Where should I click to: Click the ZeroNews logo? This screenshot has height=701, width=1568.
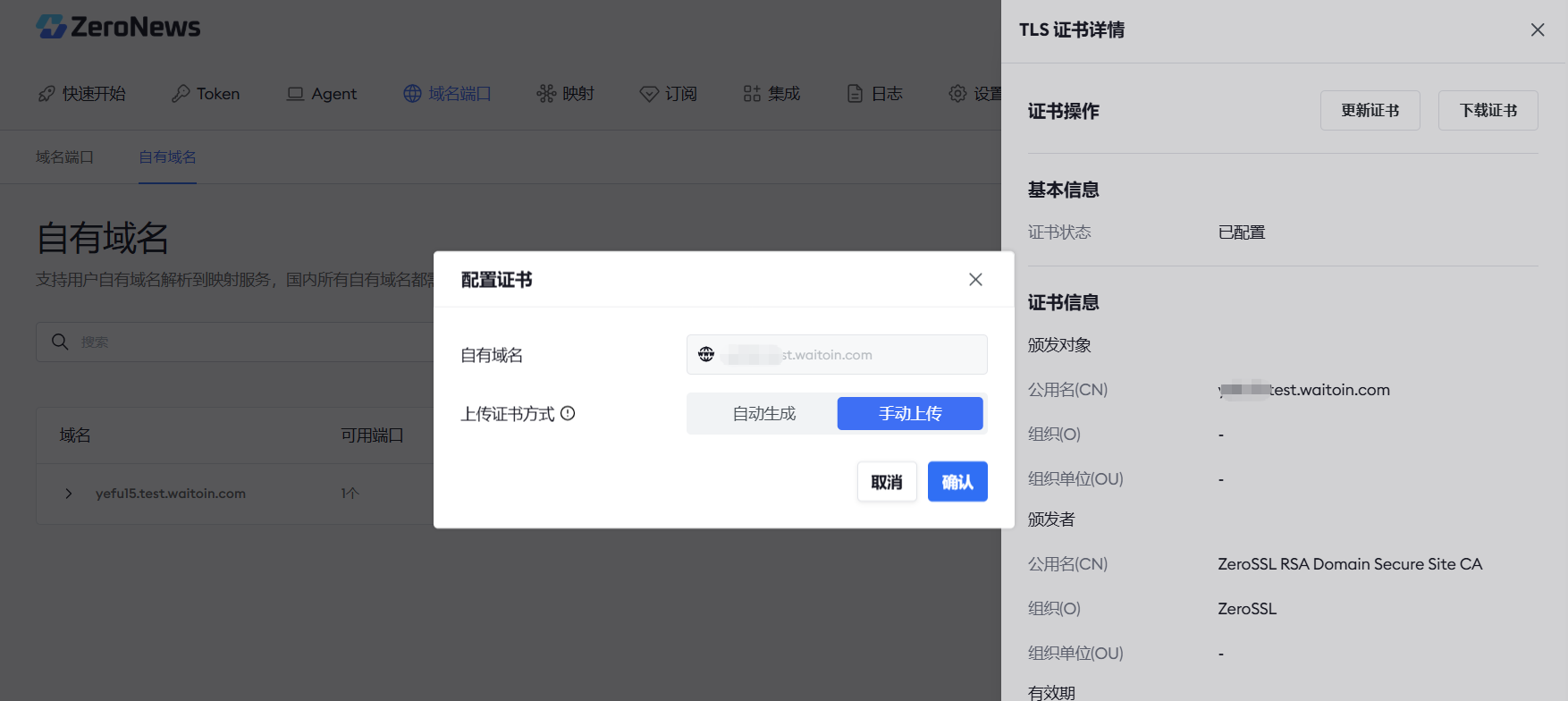pos(118,27)
